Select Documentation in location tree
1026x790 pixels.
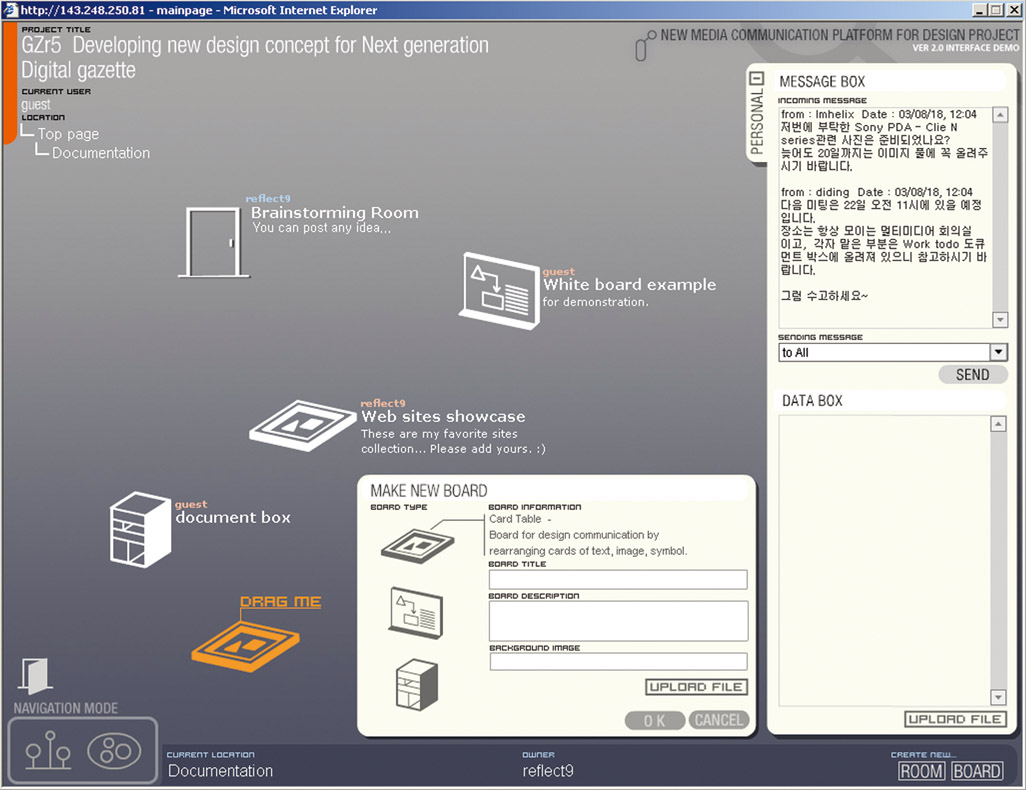[x=101, y=153]
